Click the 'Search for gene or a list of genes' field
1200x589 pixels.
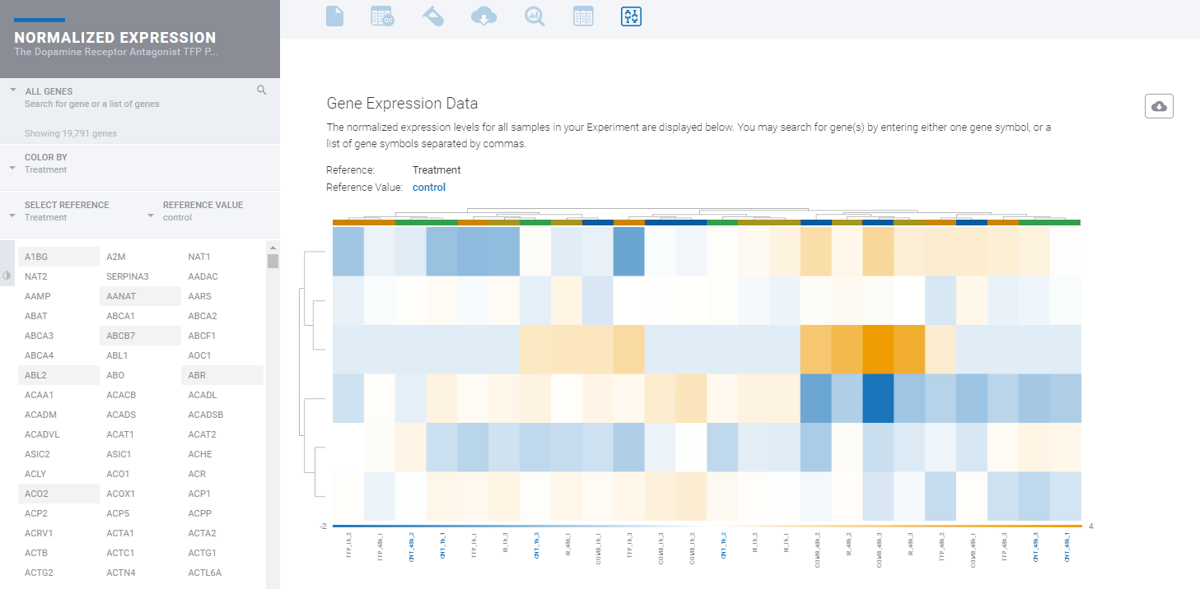92,104
